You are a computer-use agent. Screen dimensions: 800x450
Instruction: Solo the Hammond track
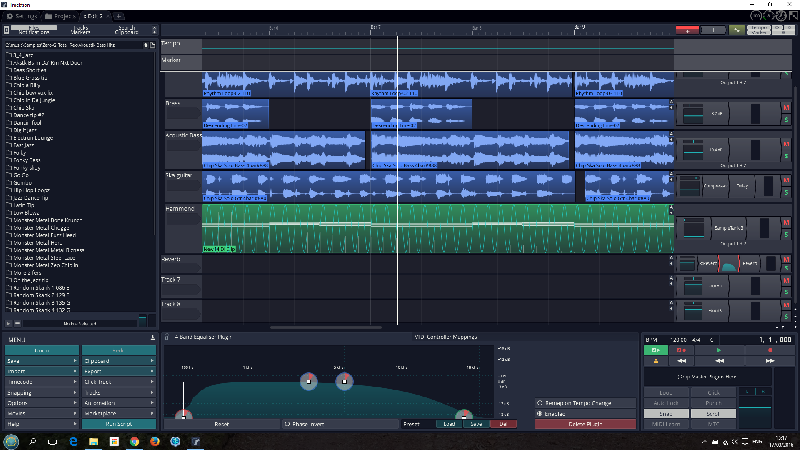point(786,234)
